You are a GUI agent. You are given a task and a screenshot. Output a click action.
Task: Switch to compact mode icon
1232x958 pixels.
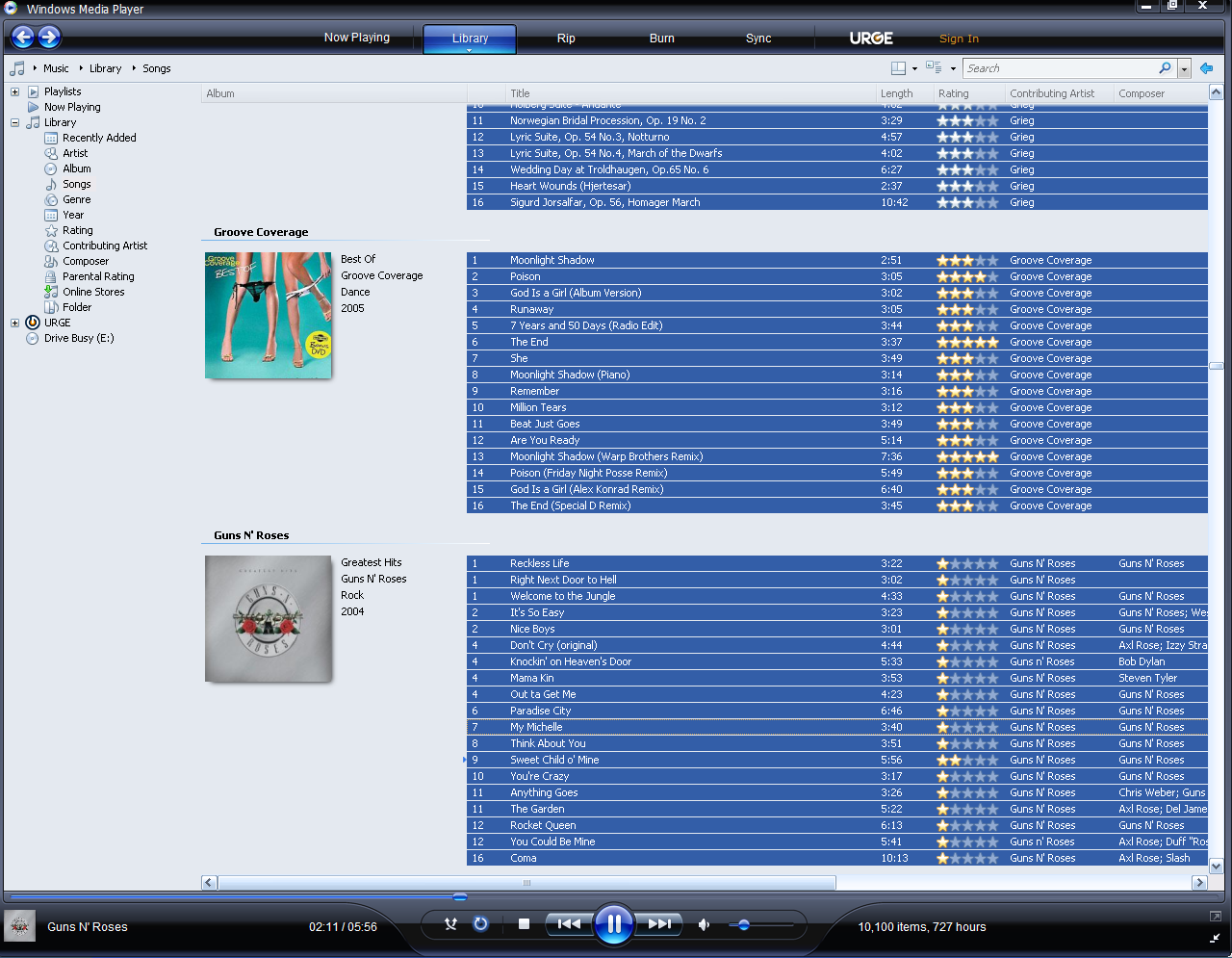(1215, 939)
